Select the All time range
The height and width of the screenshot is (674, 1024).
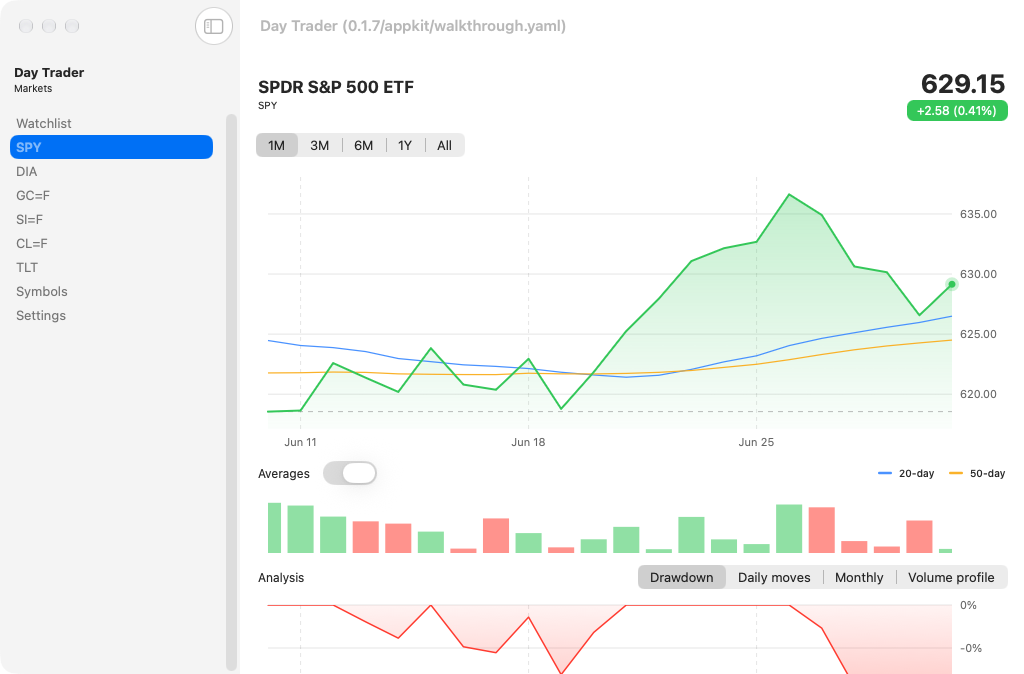click(x=445, y=146)
